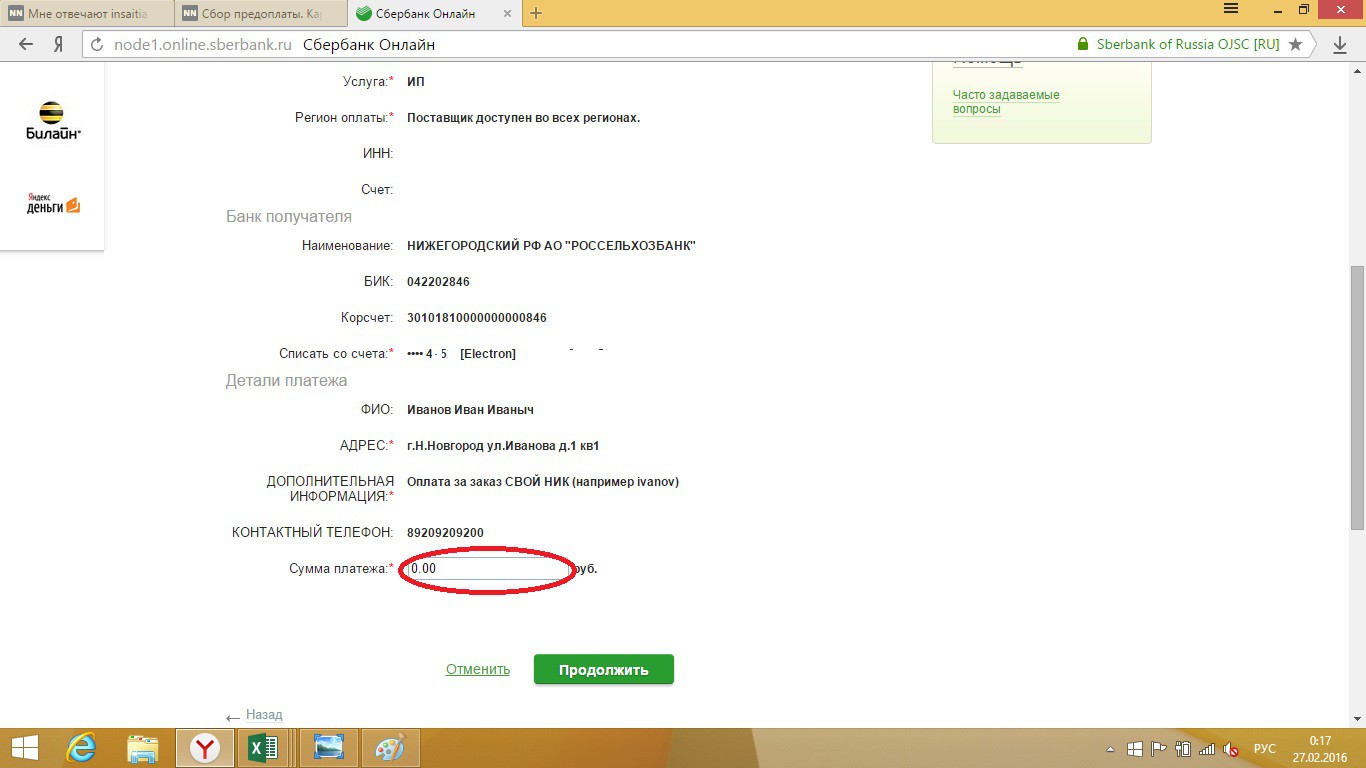Open the browser hamburger menu
This screenshot has height=768, width=1366.
tap(1231, 10)
